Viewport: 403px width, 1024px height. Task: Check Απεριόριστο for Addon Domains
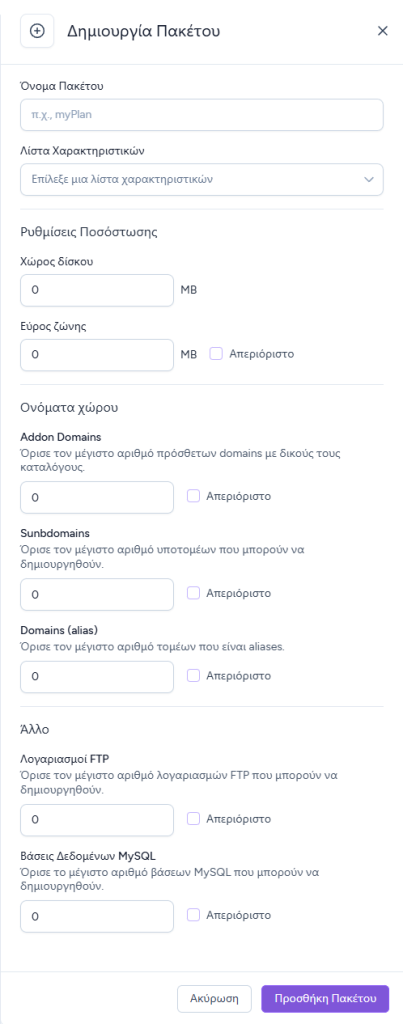tap(193, 496)
